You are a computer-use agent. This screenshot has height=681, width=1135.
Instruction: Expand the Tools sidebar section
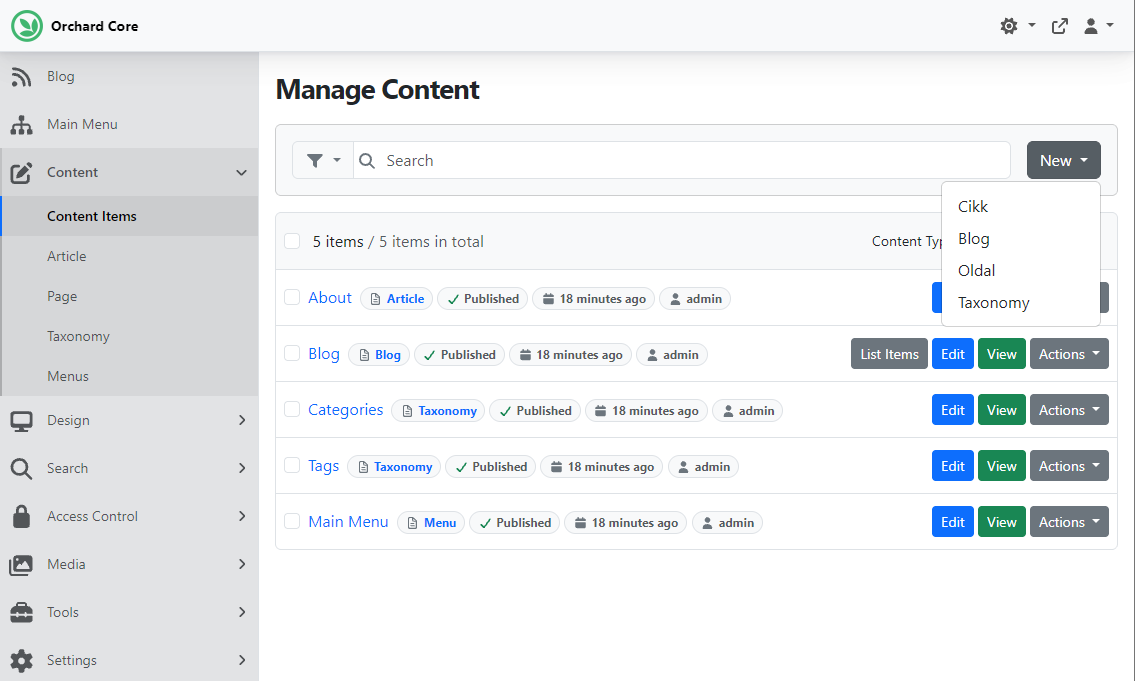(242, 612)
